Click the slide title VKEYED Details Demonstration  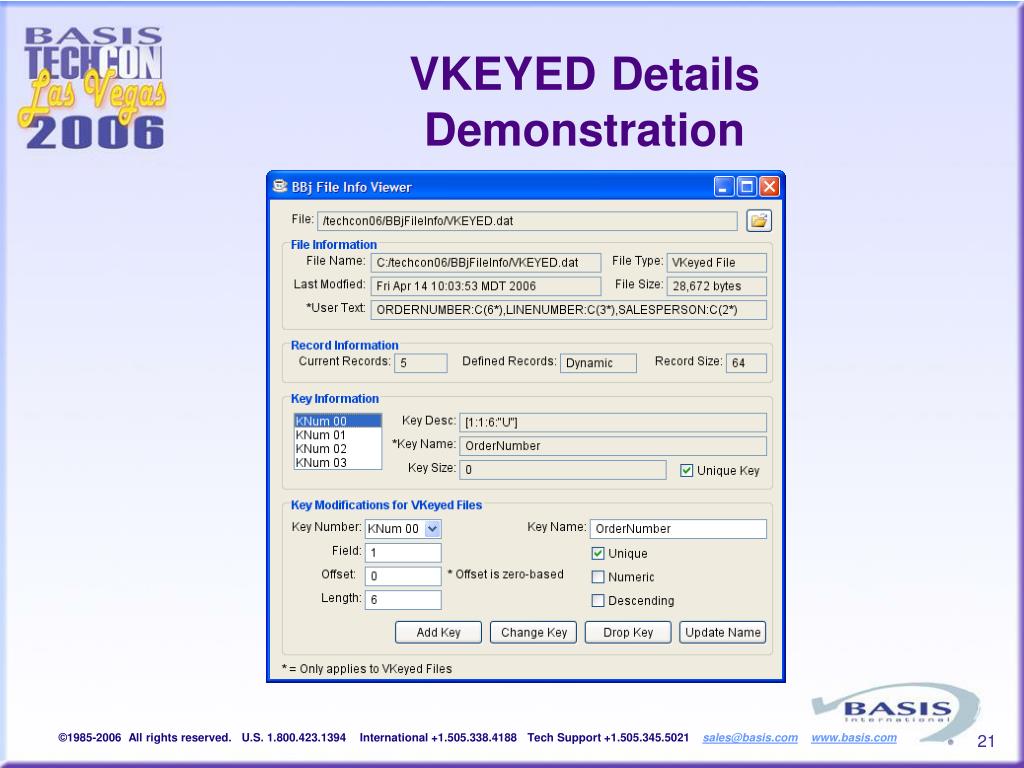click(x=584, y=101)
